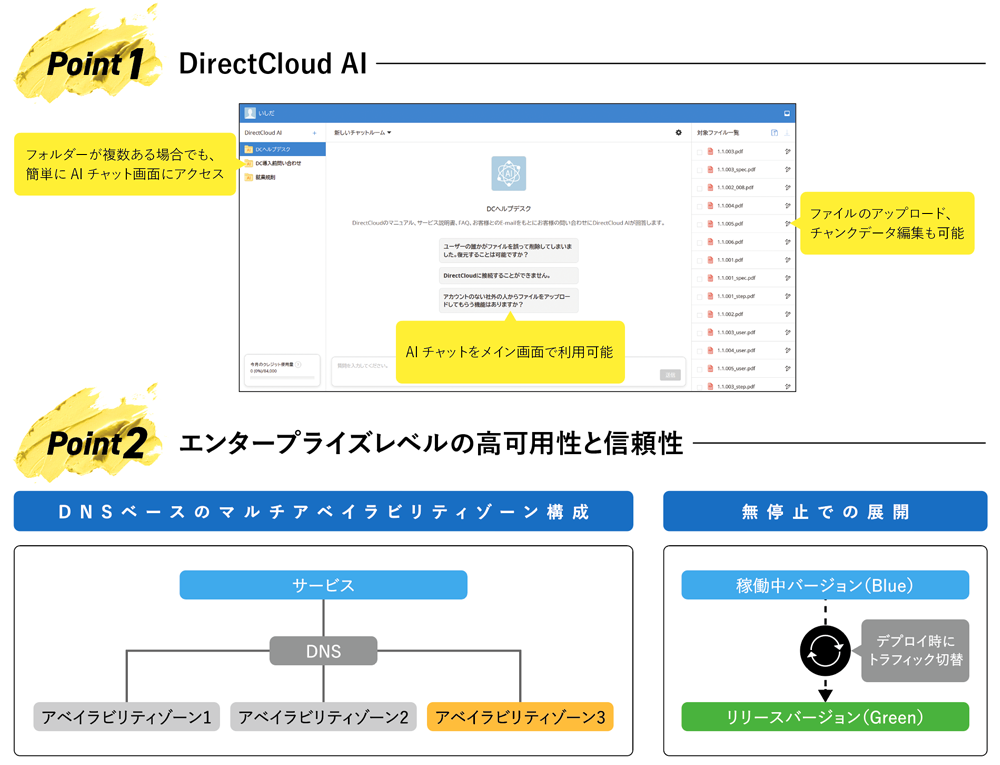Open the DC導入前問い合わせ folder
1000x765 pixels.
278,163
